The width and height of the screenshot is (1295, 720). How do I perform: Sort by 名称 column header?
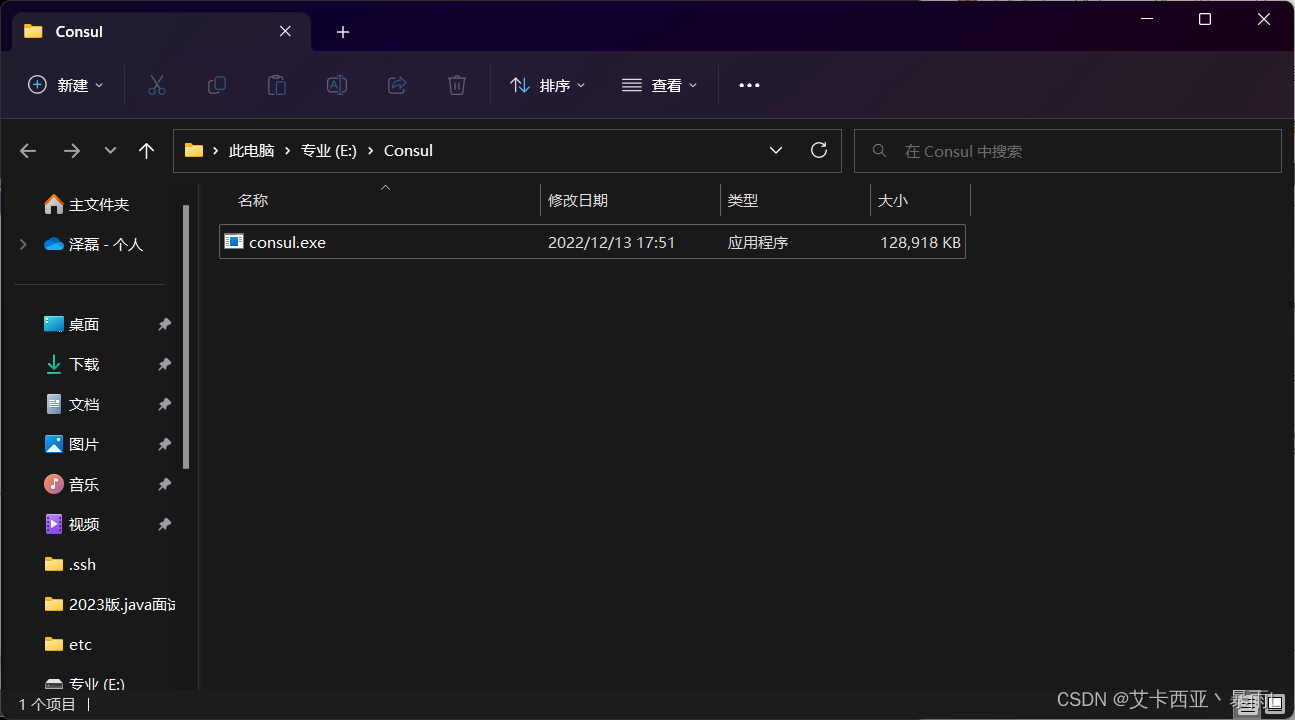tap(253, 200)
